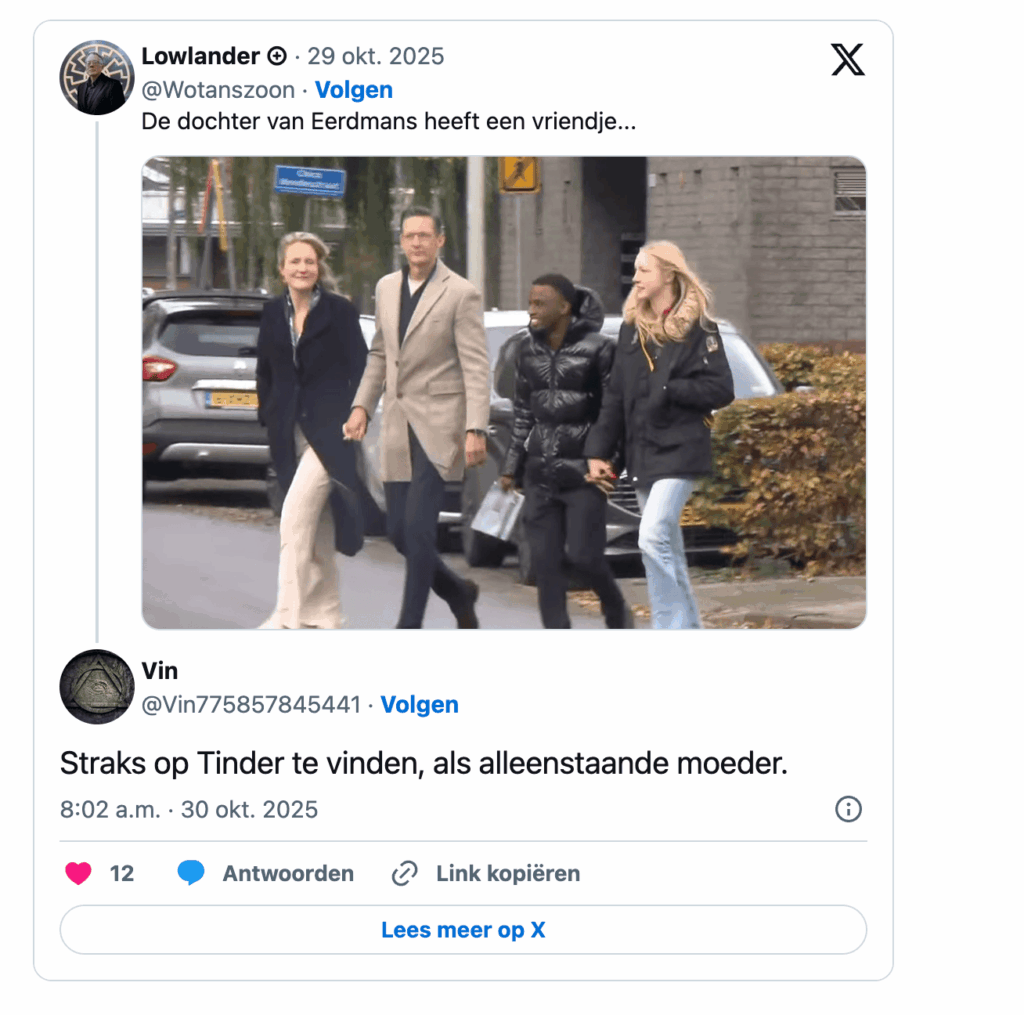Open Lowlander's profile avatar

[x=97, y=78]
